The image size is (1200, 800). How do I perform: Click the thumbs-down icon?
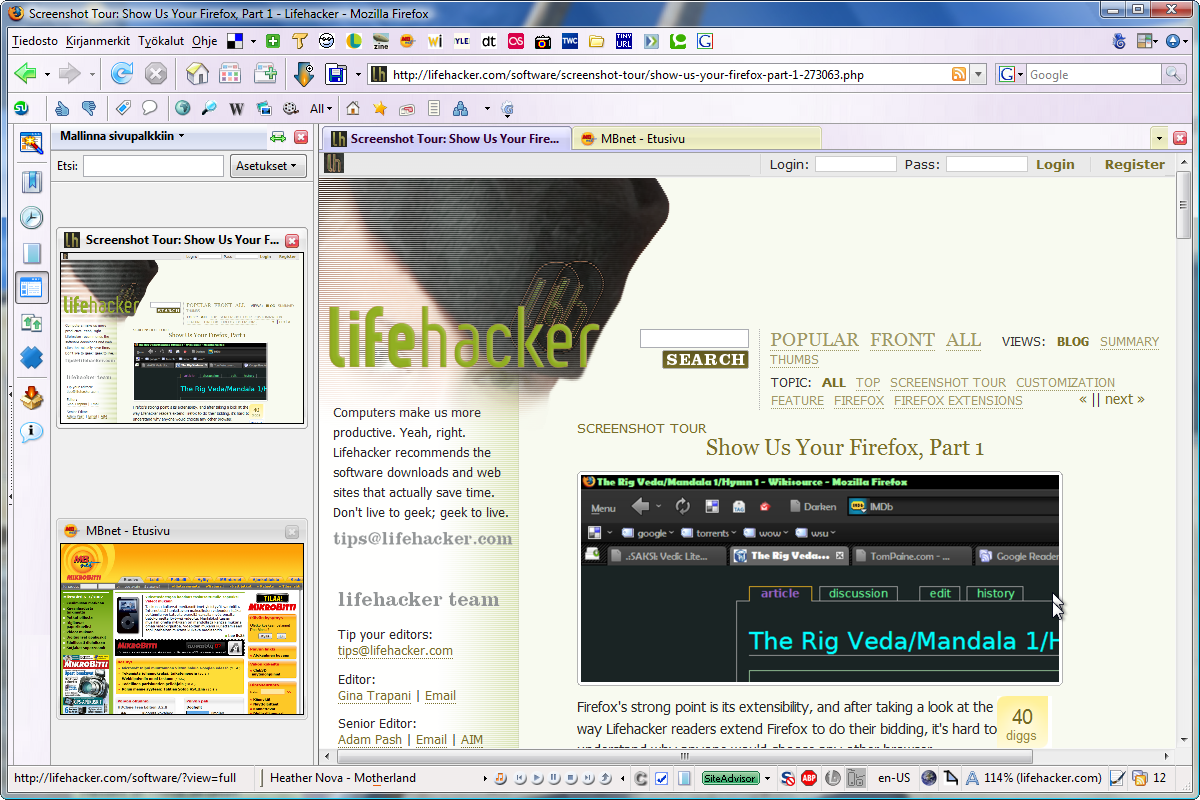click(x=88, y=108)
